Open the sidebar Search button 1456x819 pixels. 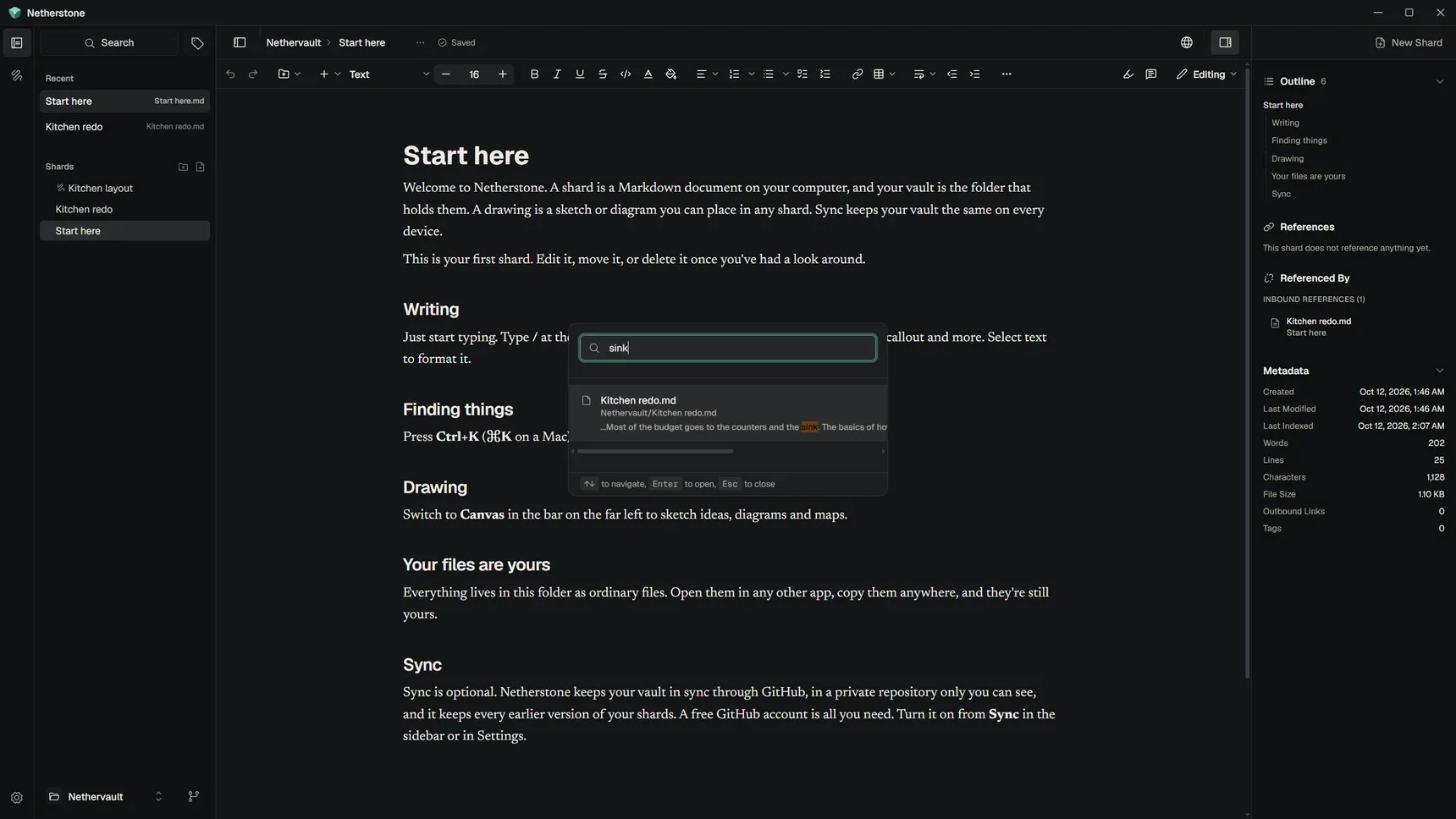(109, 43)
